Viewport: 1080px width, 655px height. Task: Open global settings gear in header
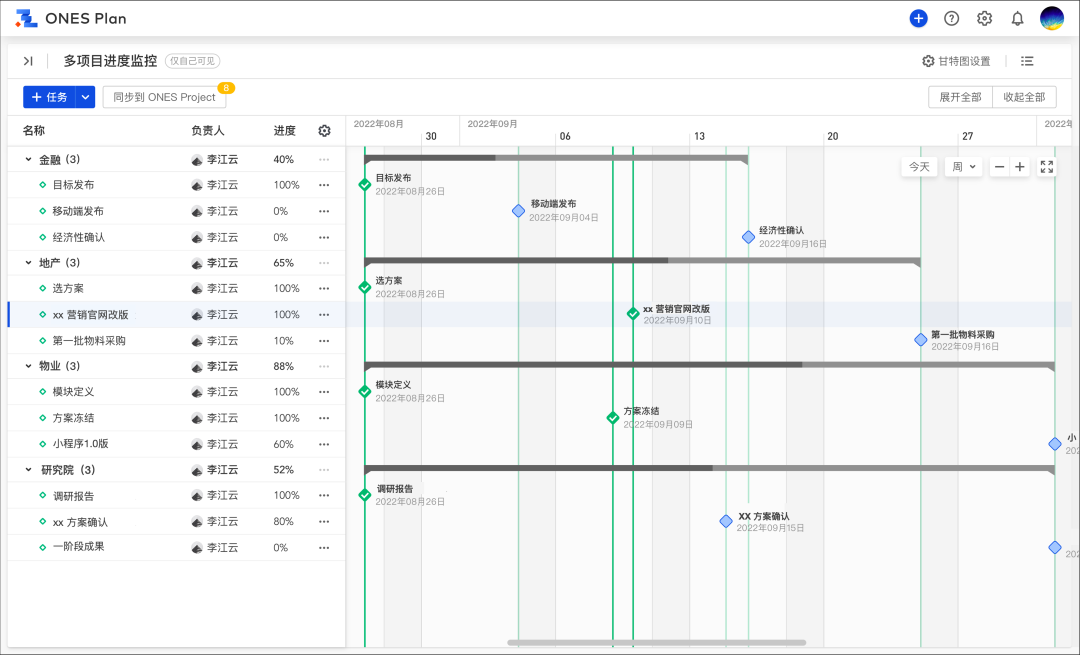click(x=984, y=19)
